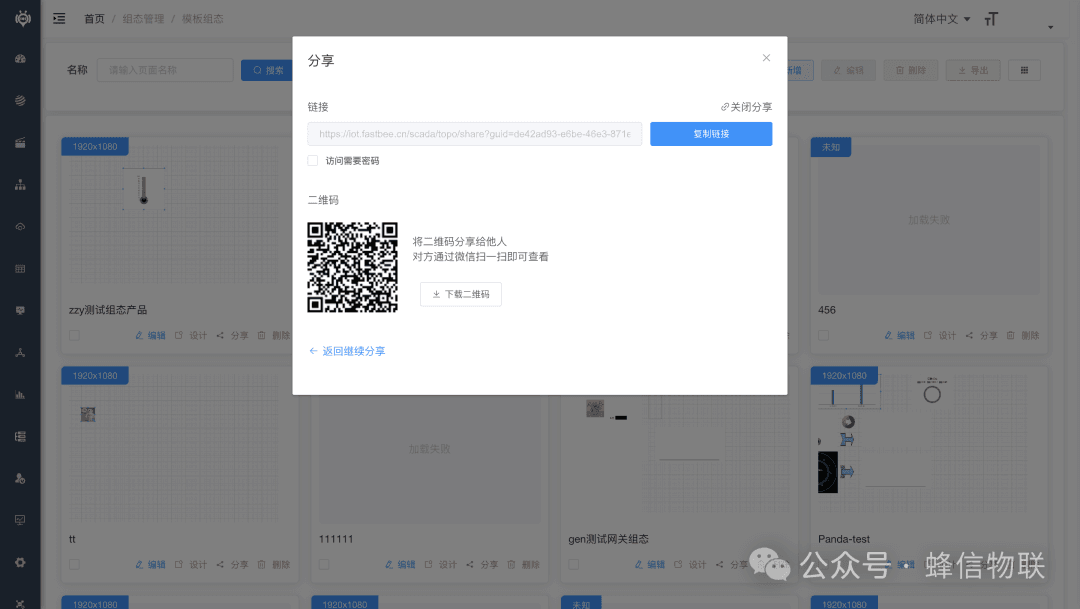This screenshot has height=609, width=1080.
Task: Click the 删除 button in the top toolbar
Action: click(911, 70)
